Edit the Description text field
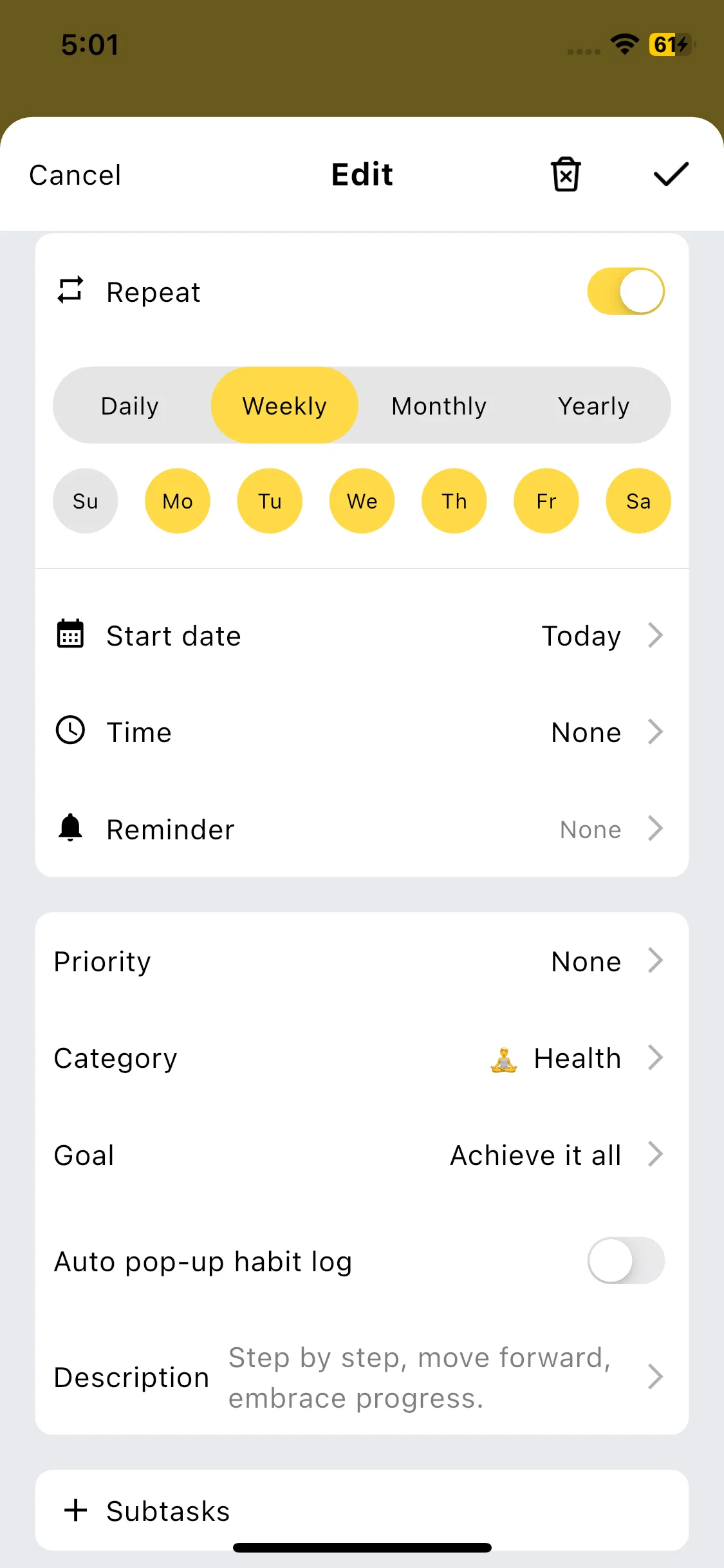 pos(420,1377)
